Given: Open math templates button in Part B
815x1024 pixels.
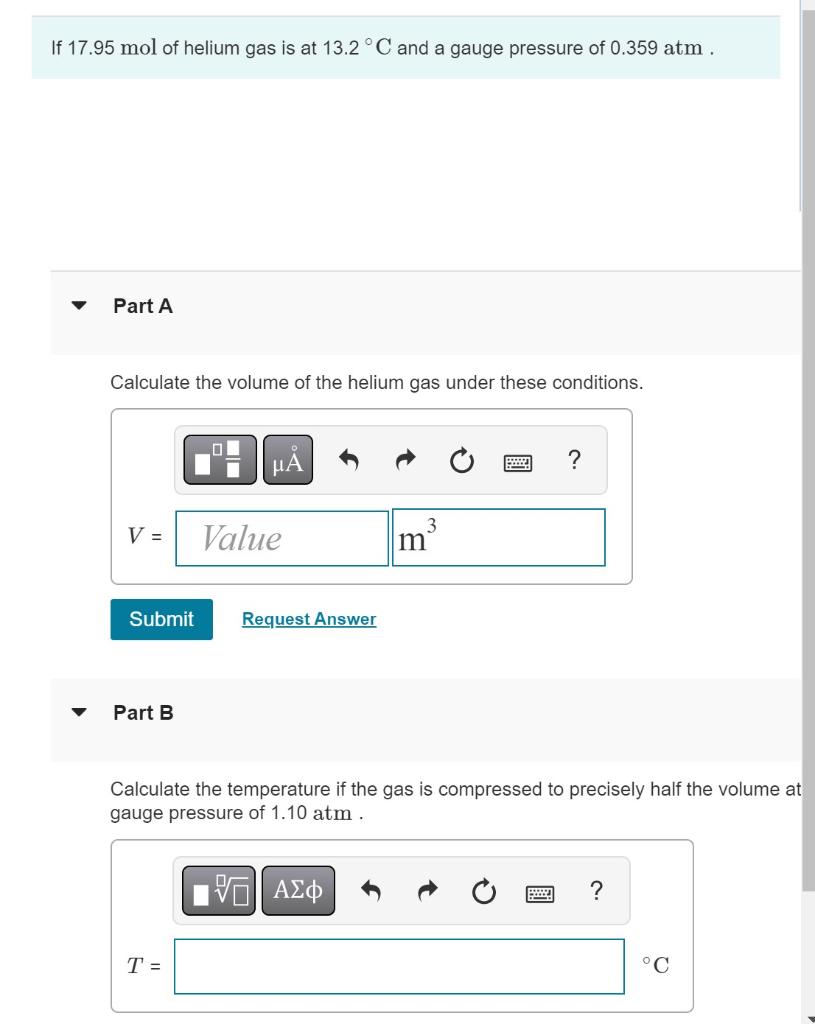Looking at the screenshot, I should pos(219,891).
